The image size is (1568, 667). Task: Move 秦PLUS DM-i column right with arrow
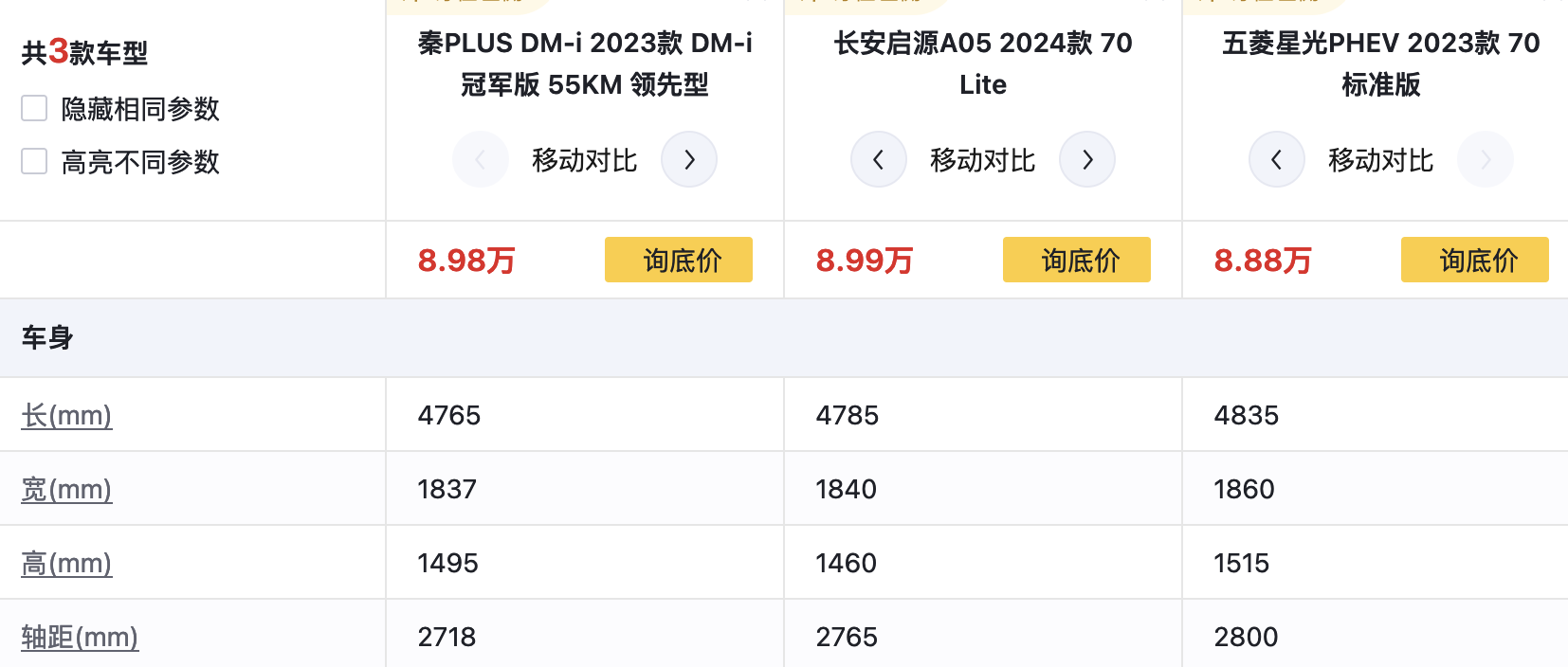(x=689, y=159)
